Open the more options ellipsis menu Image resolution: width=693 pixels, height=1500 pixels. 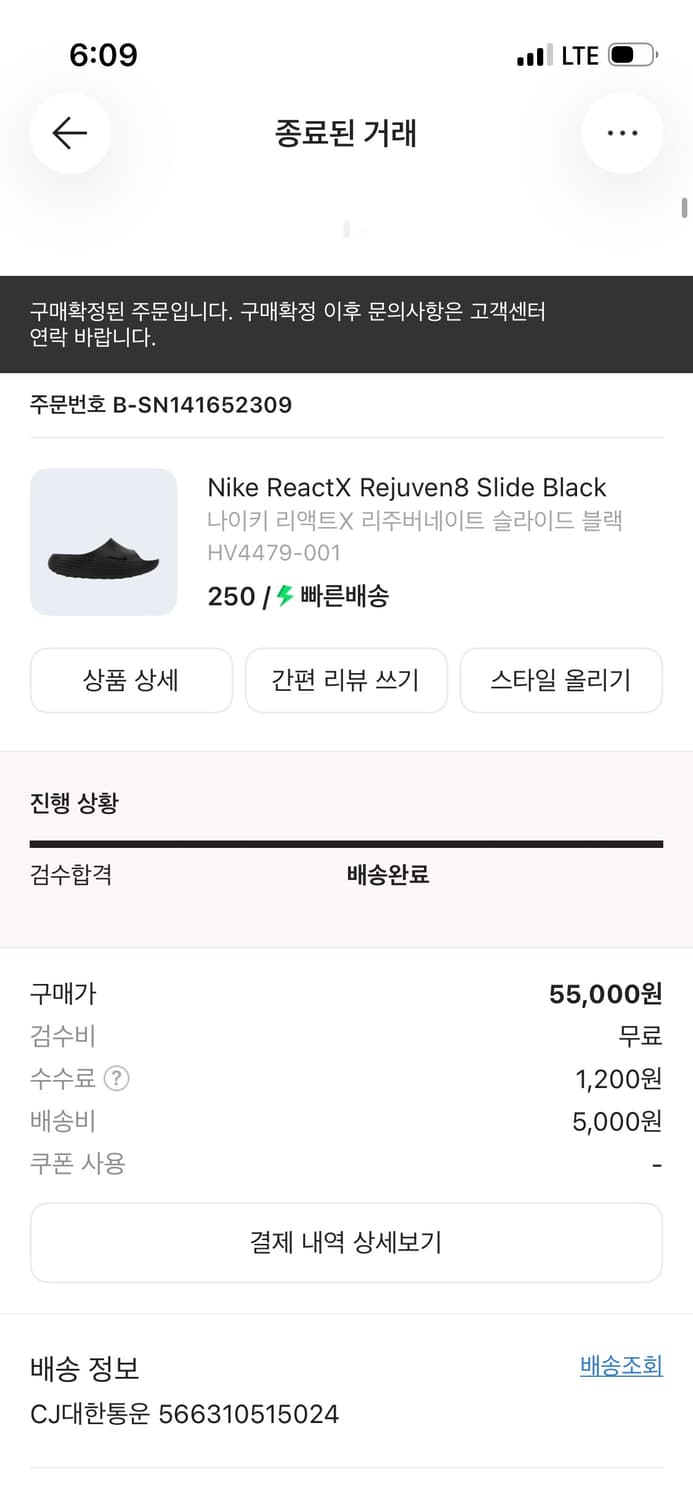tap(622, 133)
